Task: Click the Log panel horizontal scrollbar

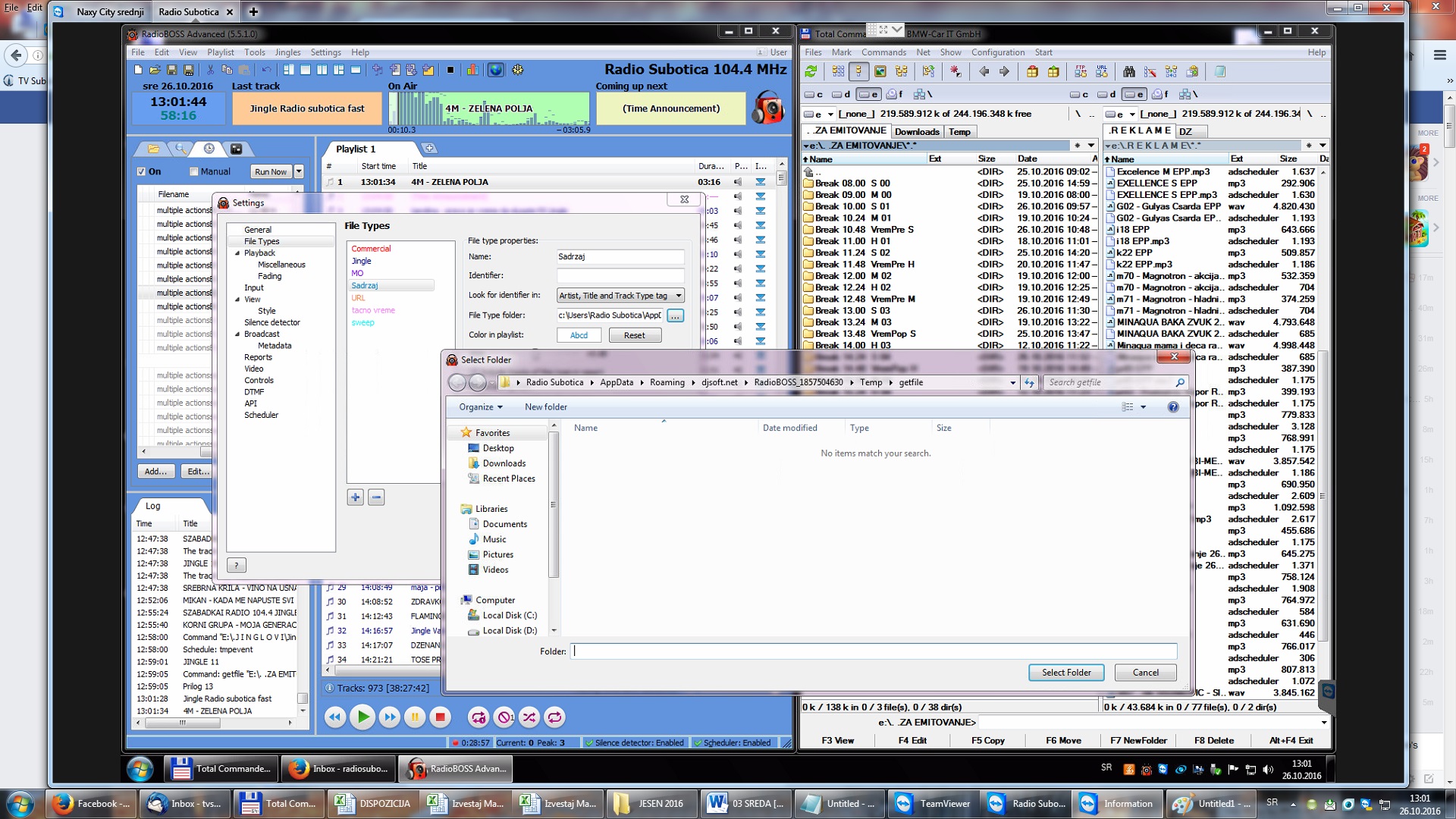Action: [x=215, y=723]
